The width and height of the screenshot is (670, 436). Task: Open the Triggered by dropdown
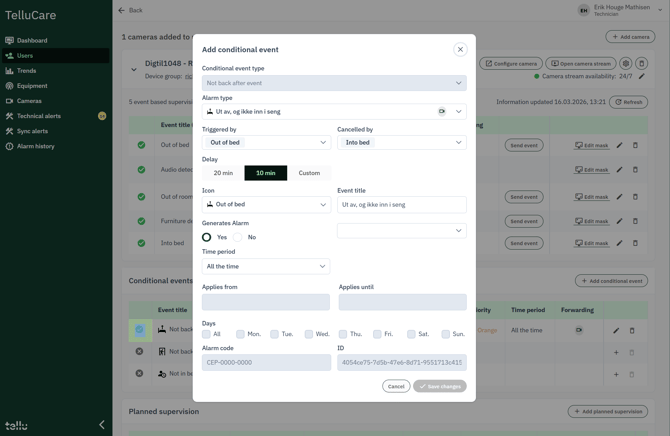pos(266,142)
